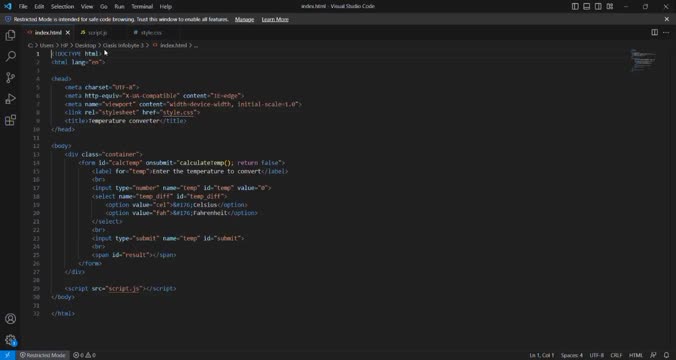The width and height of the screenshot is (676, 360).
Task: Open the Run and Debug view
Action: click(10, 99)
